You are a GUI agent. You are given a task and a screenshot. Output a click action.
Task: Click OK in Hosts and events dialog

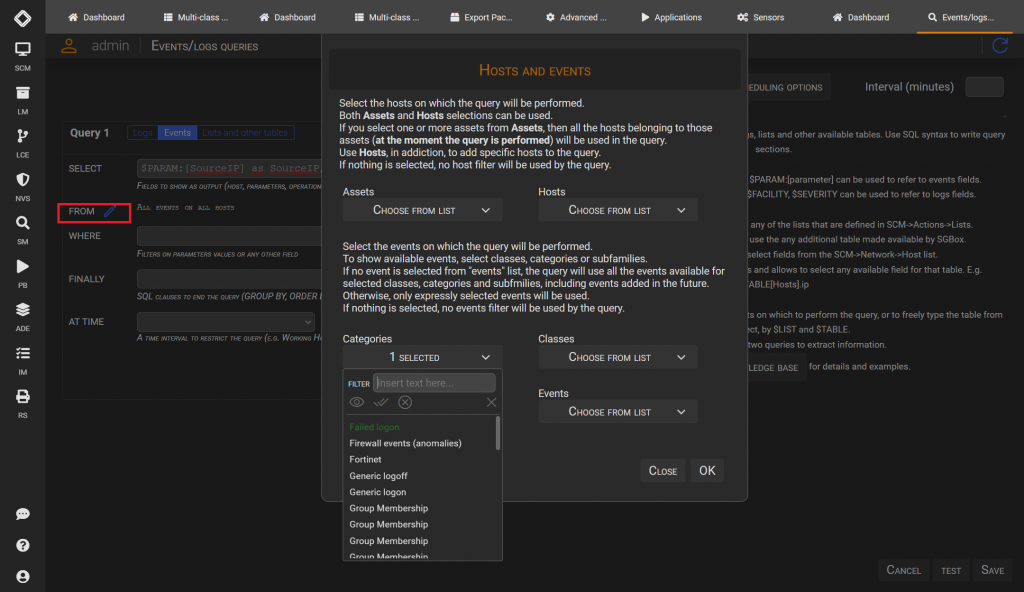(707, 470)
